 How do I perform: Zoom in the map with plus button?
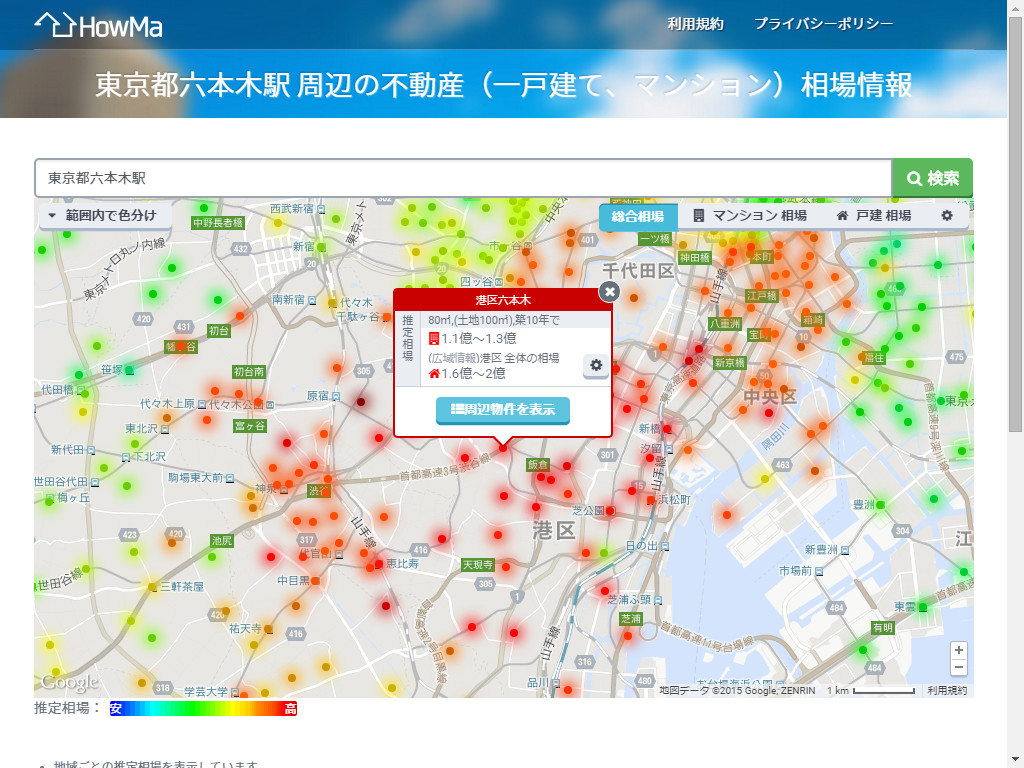point(959,650)
